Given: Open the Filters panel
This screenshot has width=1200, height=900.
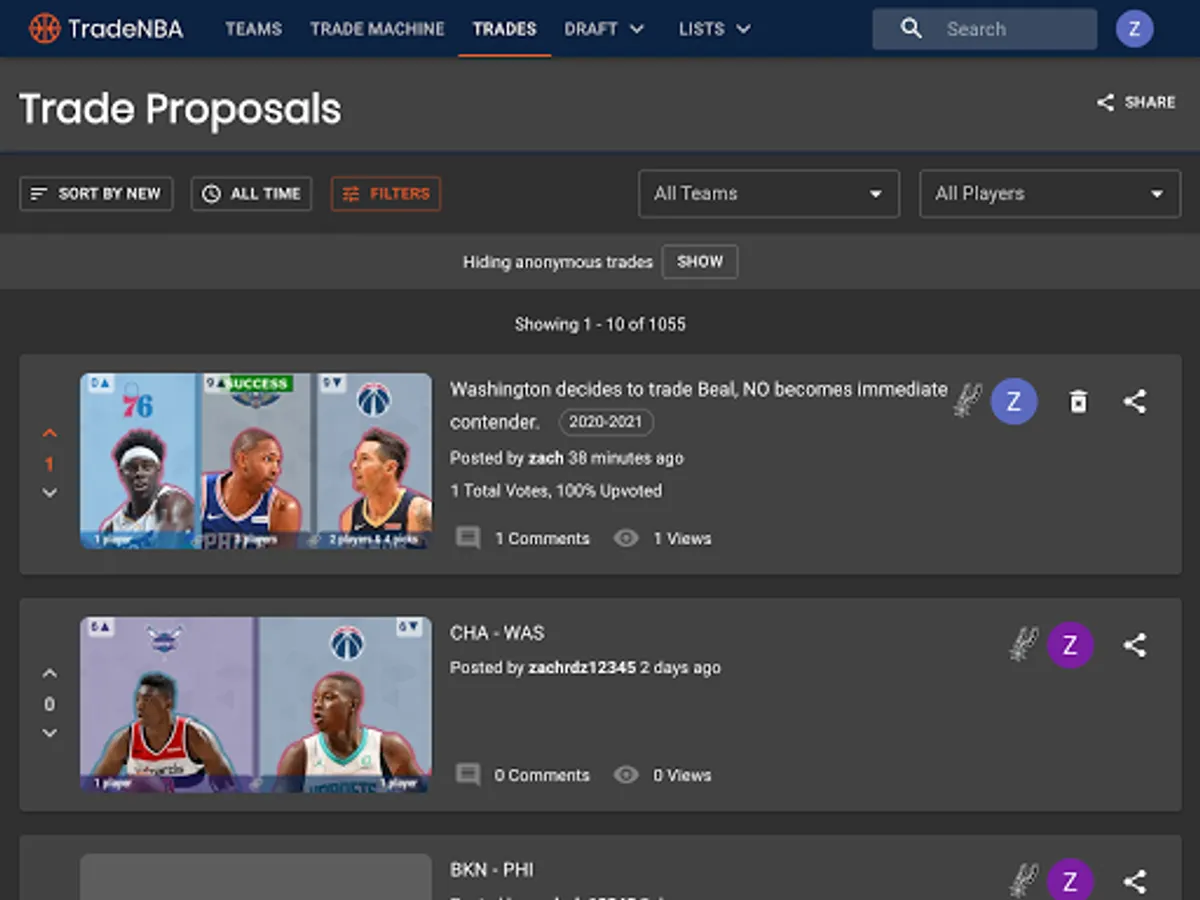Looking at the screenshot, I should coord(386,194).
